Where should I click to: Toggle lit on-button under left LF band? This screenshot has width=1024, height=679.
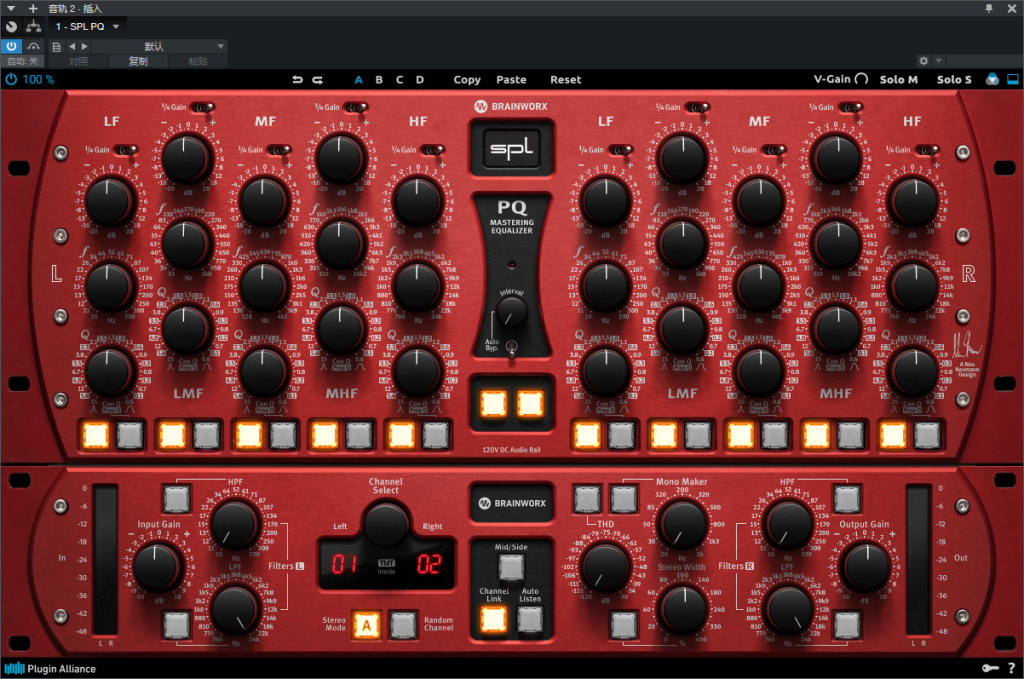click(95, 435)
